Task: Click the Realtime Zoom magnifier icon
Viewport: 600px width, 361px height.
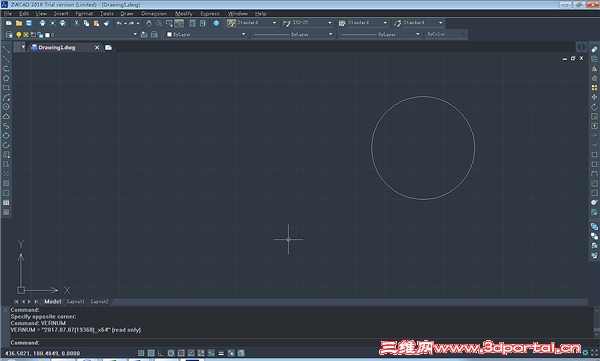Action: [159, 23]
